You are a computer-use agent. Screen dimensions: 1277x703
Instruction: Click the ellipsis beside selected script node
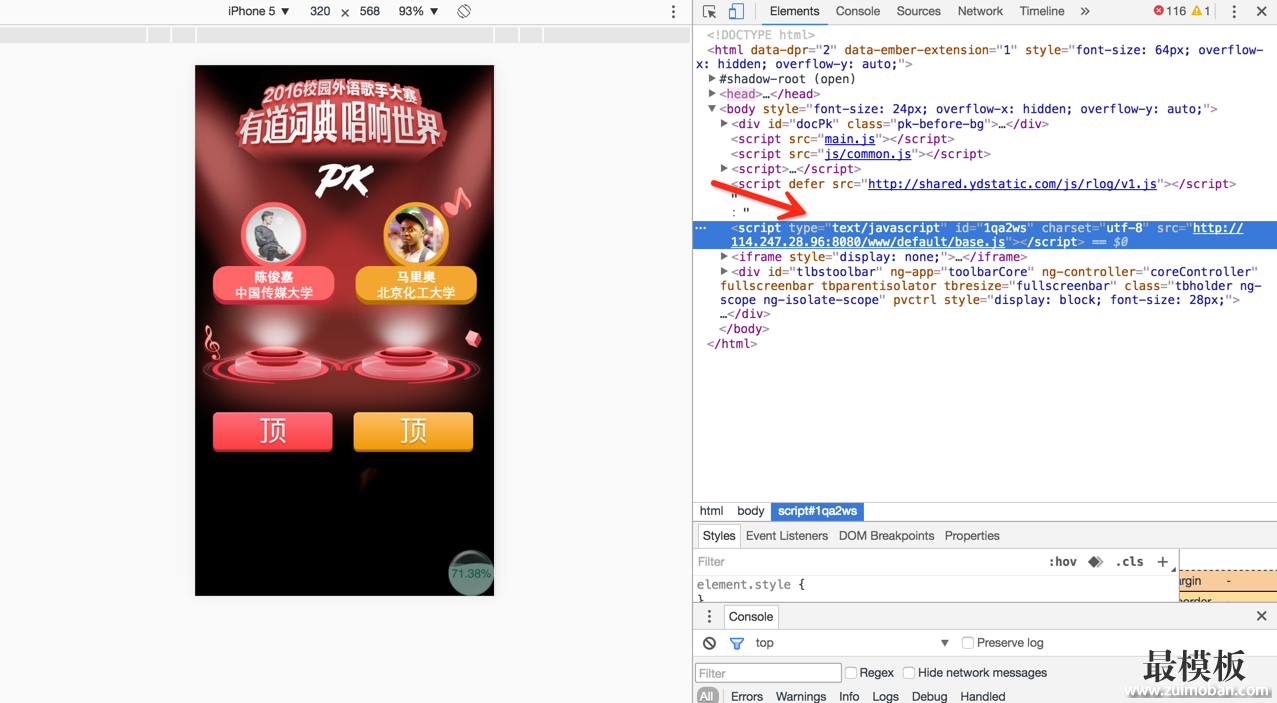pos(701,228)
